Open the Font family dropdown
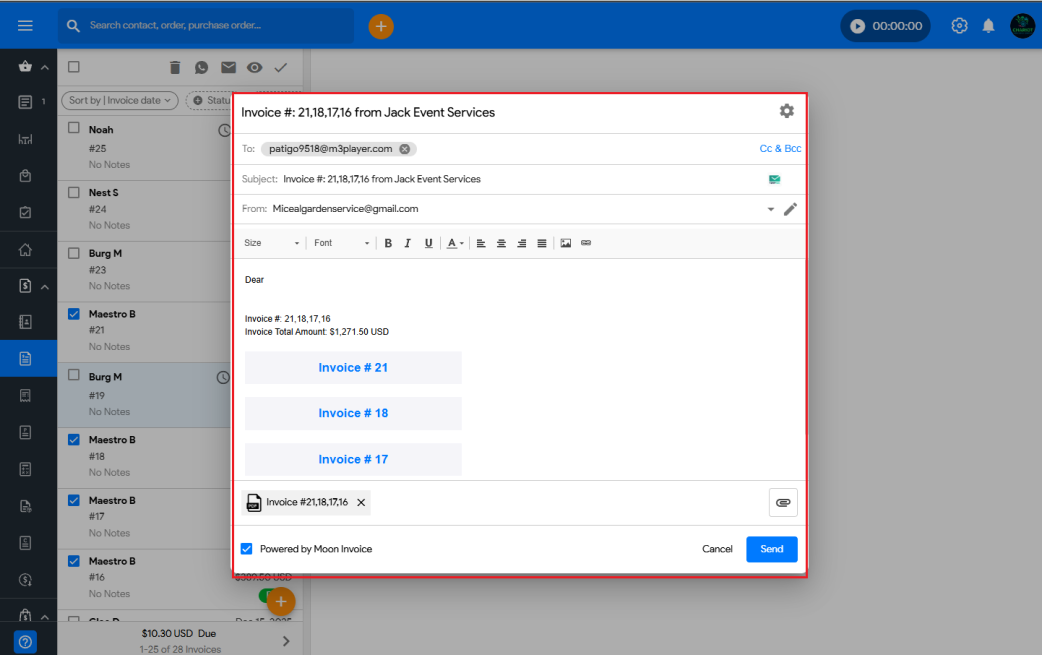The width and height of the screenshot is (1042, 655). [x=341, y=243]
